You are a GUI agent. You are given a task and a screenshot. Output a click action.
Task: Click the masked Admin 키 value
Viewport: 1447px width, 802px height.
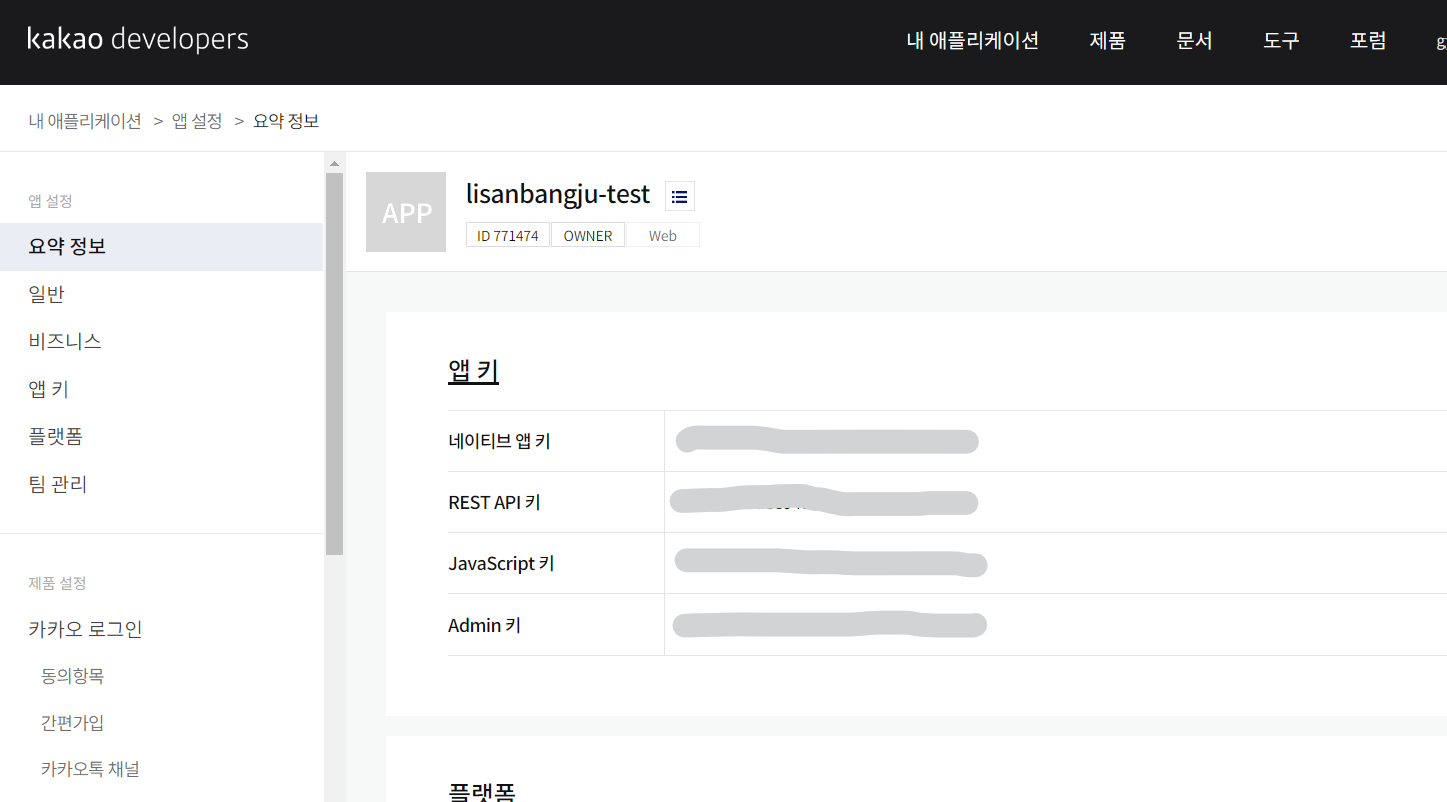[830, 625]
